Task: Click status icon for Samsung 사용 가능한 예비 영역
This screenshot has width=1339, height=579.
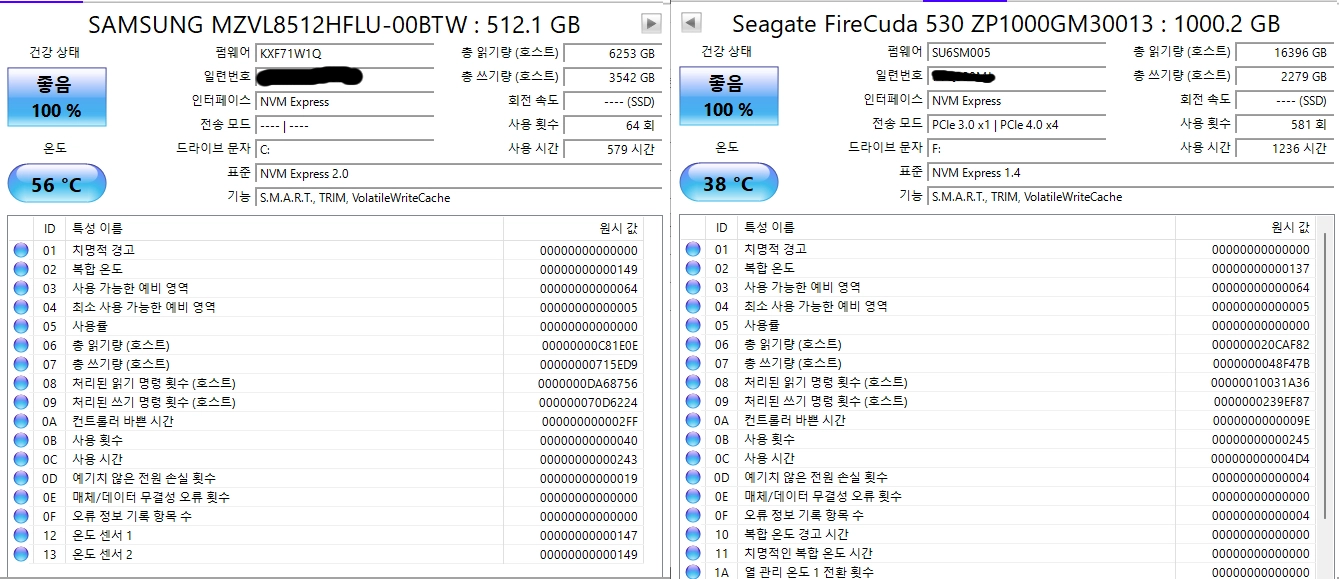Action: pos(21,288)
